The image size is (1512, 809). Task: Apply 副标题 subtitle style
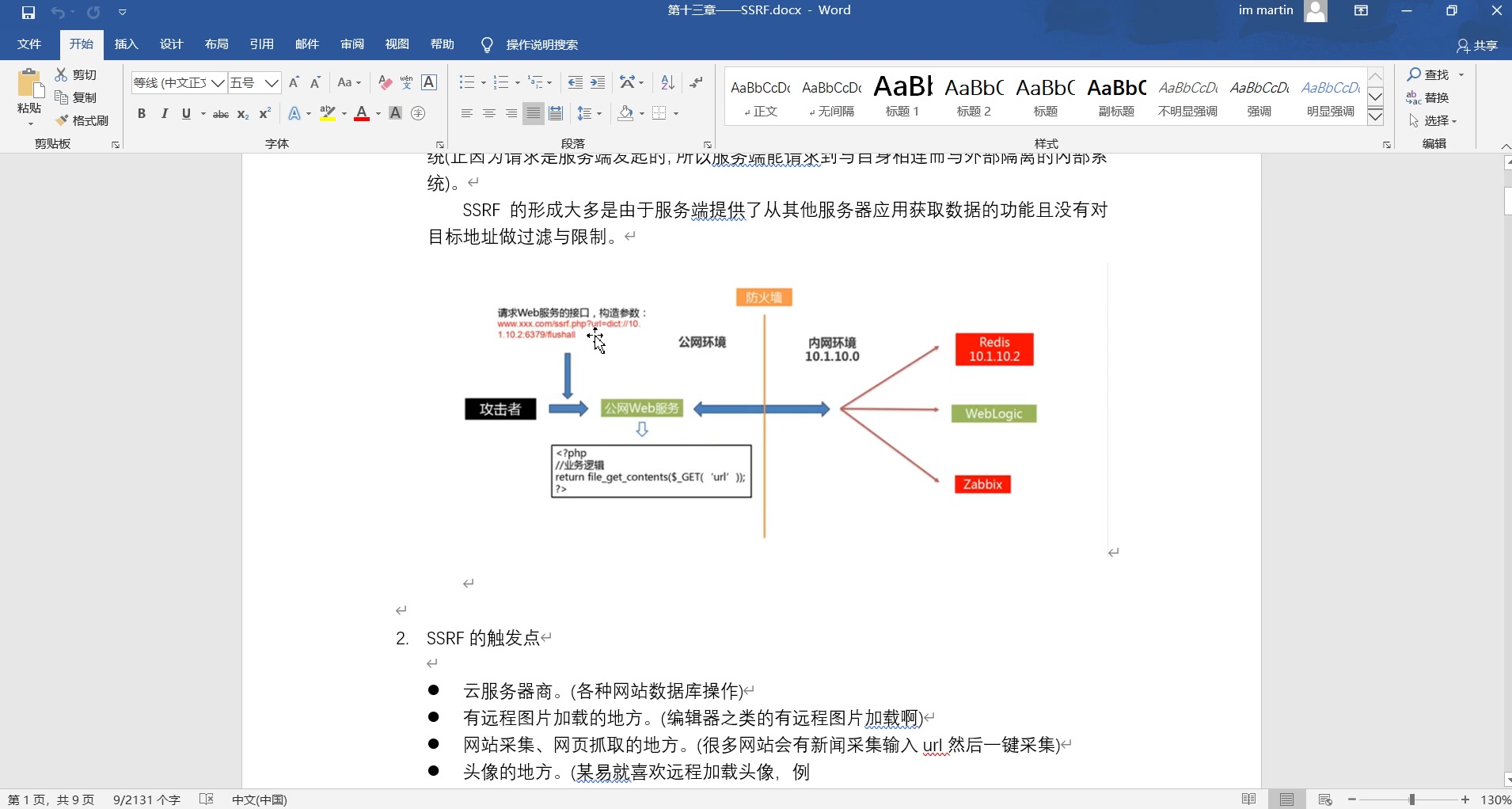click(x=1116, y=97)
